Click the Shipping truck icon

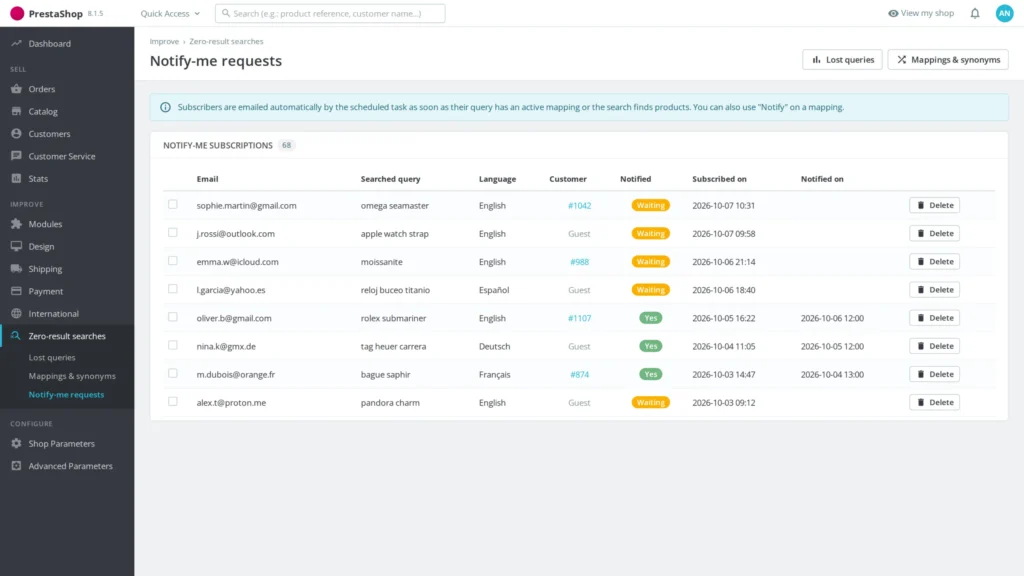click(16, 268)
